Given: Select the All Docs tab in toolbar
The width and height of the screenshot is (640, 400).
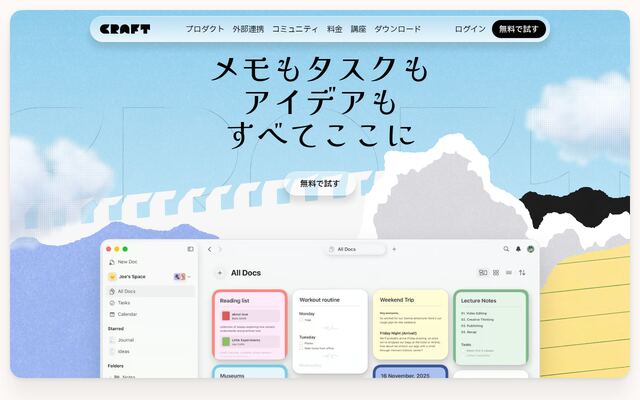Looking at the screenshot, I should pyautogui.click(x=356, y=249).
